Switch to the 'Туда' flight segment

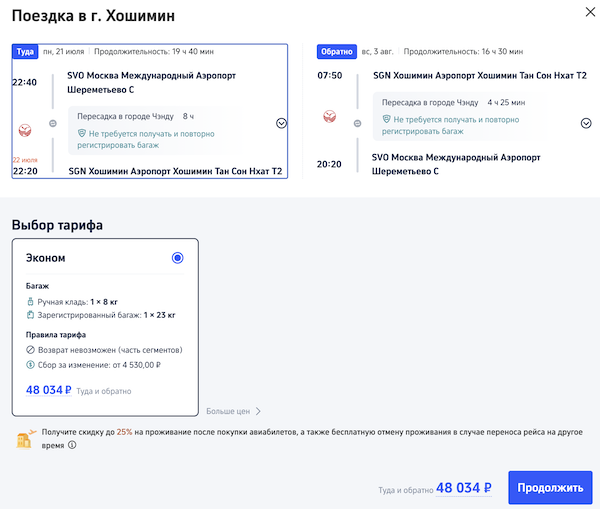[24, 51]
